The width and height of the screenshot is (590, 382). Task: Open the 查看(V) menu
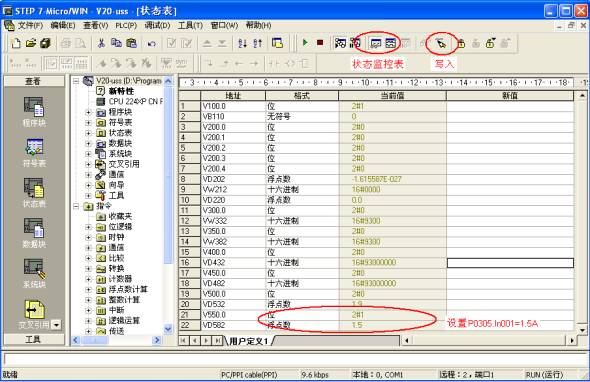[x=96, y=26]
